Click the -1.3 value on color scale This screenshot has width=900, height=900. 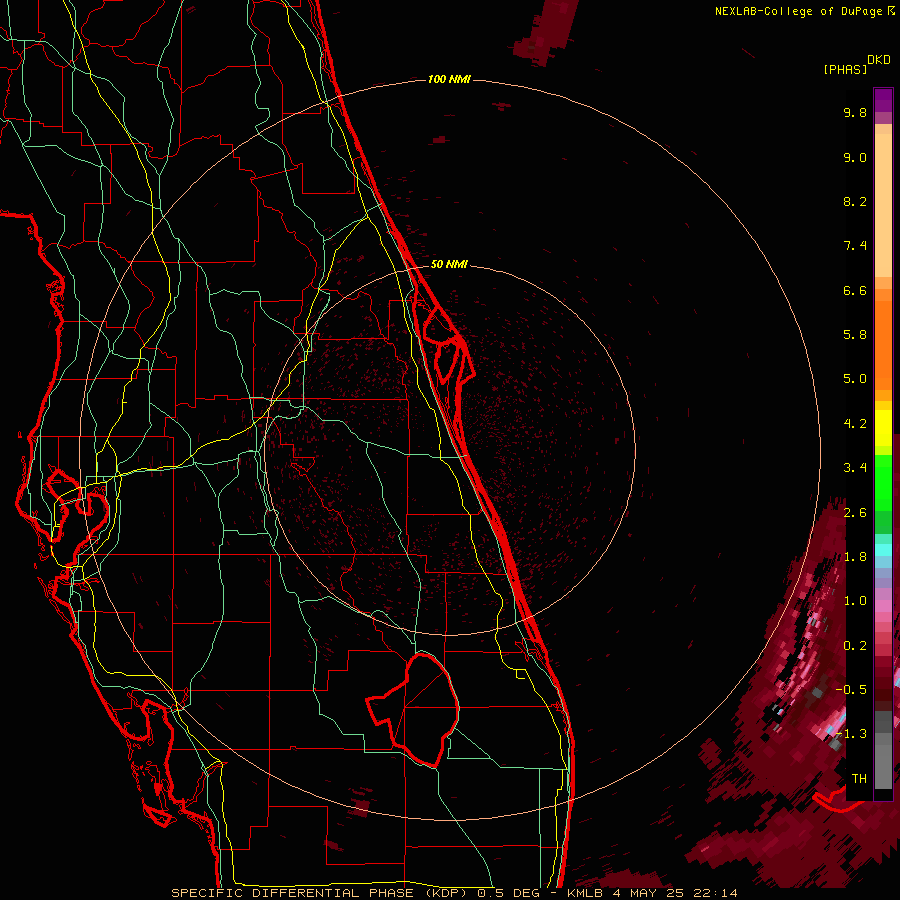[x=851, y=734]
